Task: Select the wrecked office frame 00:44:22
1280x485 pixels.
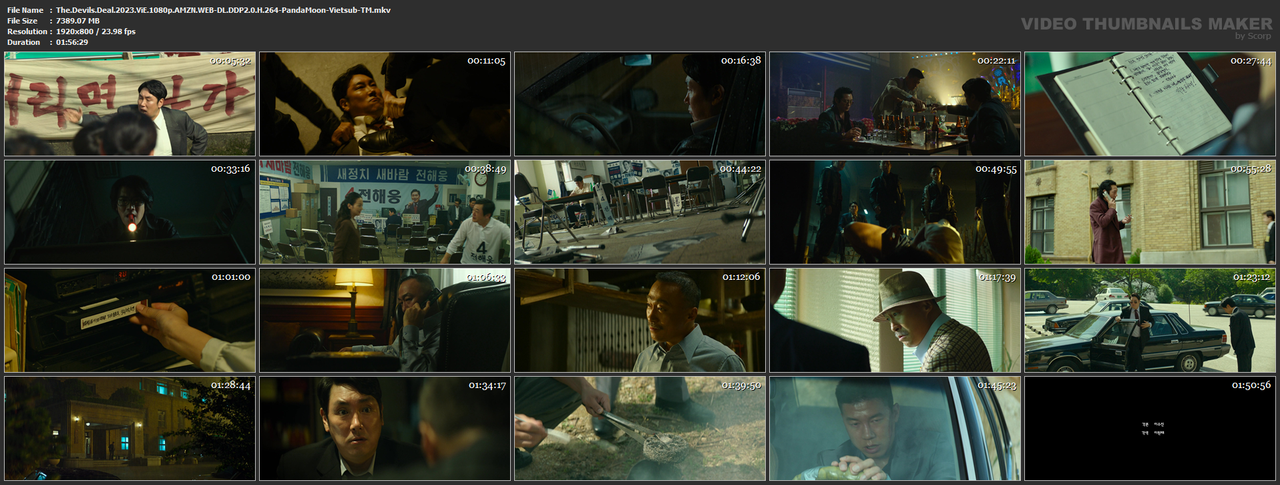Action: point(640,212)
